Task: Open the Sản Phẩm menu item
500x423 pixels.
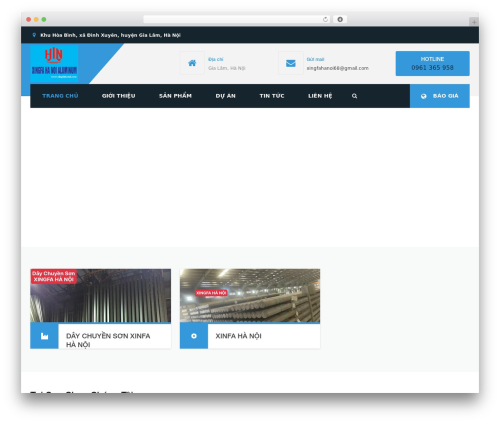Action: (175, 96)
